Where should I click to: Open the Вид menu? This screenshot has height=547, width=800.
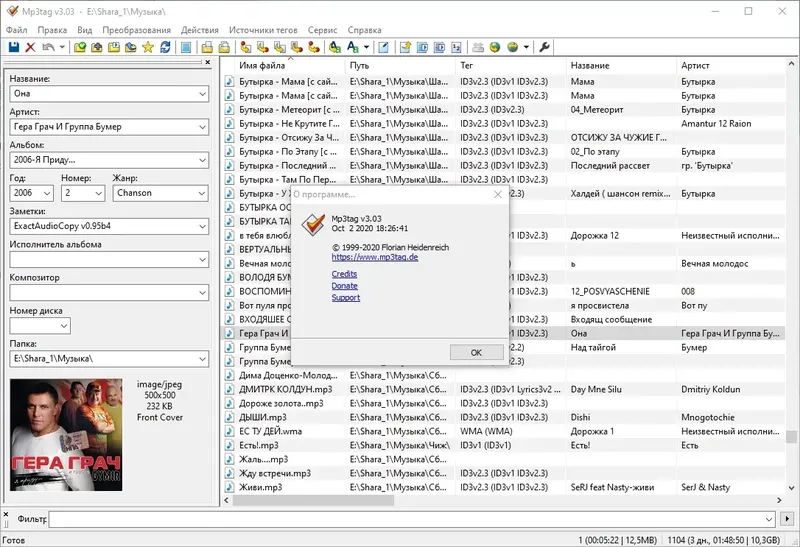point(85,30)
